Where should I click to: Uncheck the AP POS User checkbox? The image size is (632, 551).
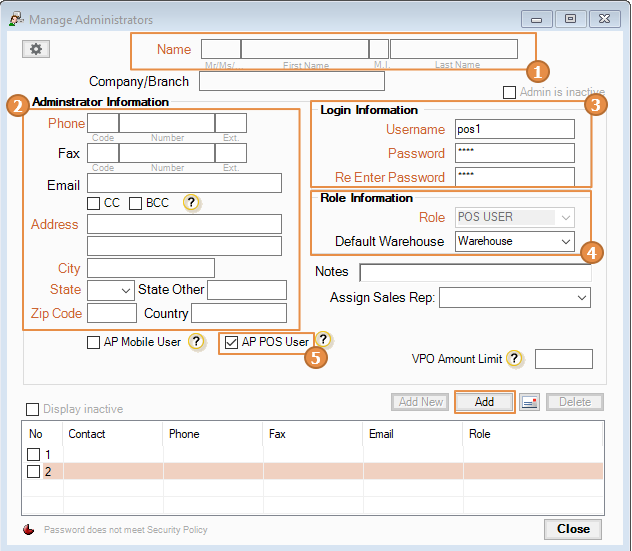(x=232, y=342)
